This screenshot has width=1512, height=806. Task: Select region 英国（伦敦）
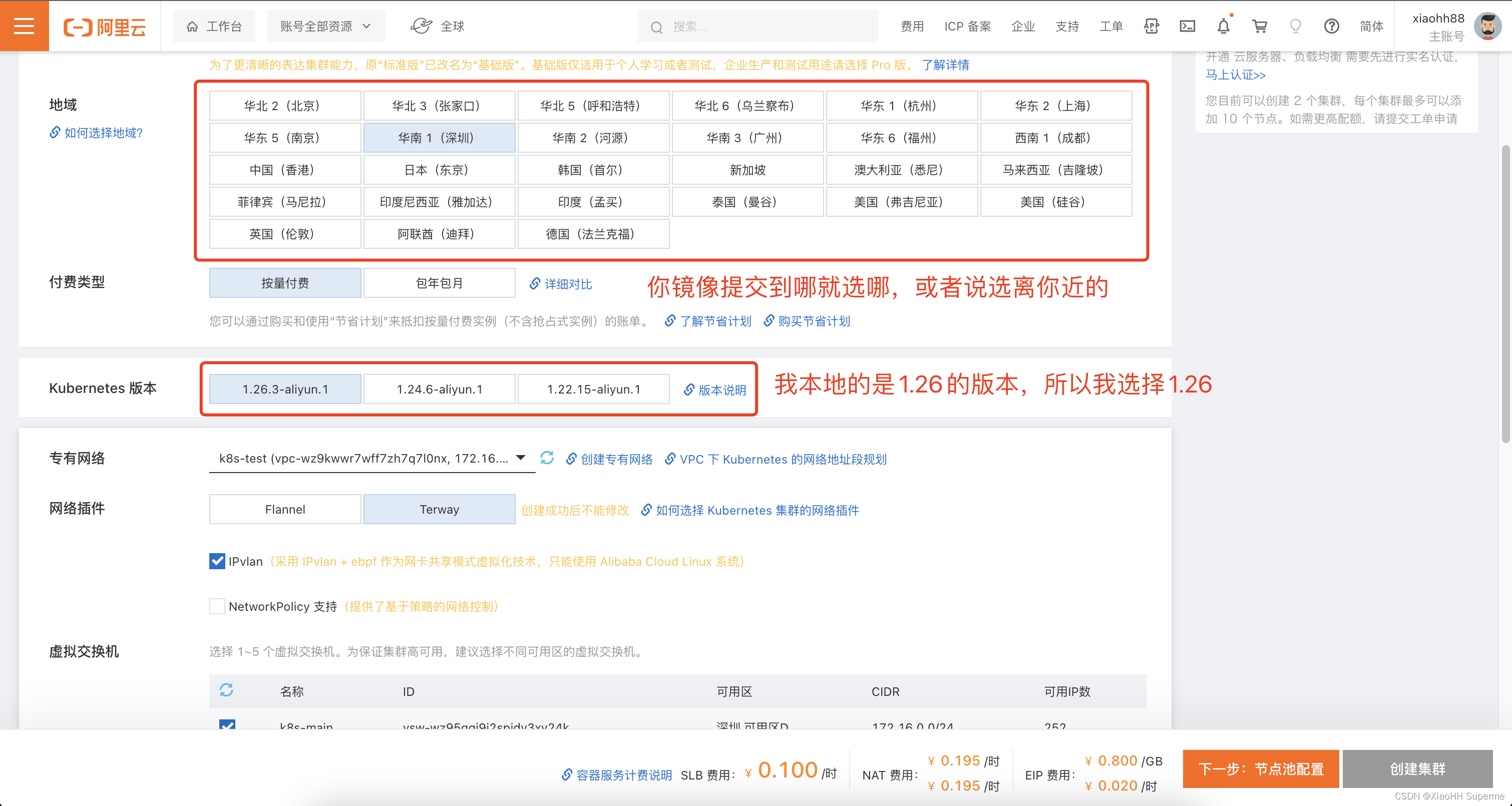(285, 234)
